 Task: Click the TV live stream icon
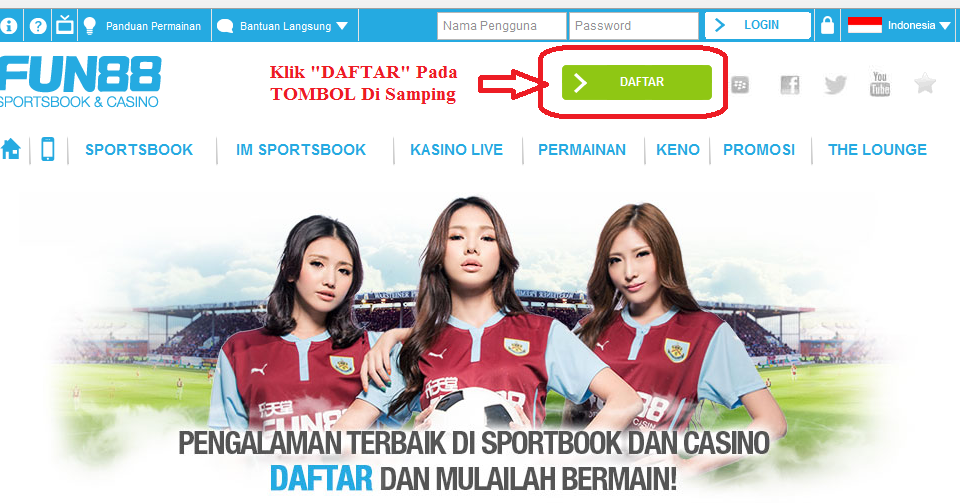pos(65,25)
